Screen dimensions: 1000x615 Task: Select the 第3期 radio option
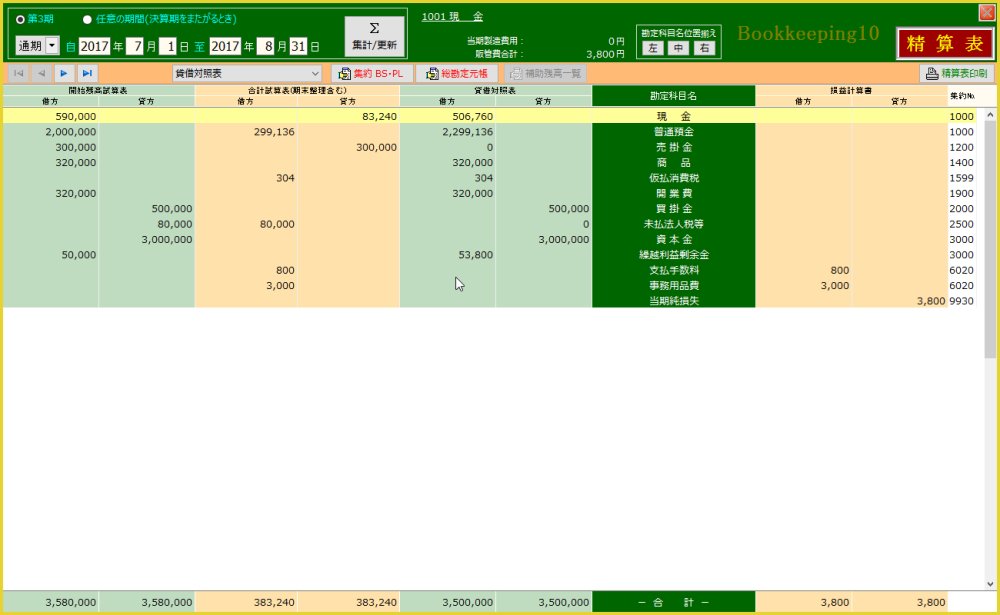(x=21, y=19)
